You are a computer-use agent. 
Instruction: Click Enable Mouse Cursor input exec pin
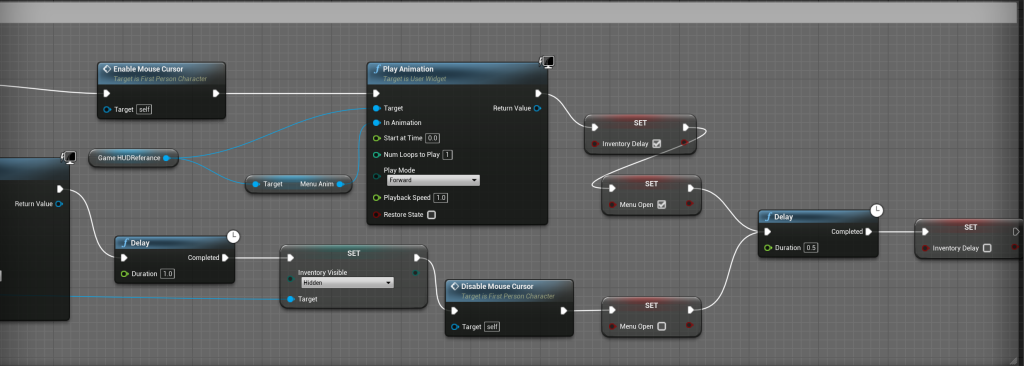click(107, 93)
